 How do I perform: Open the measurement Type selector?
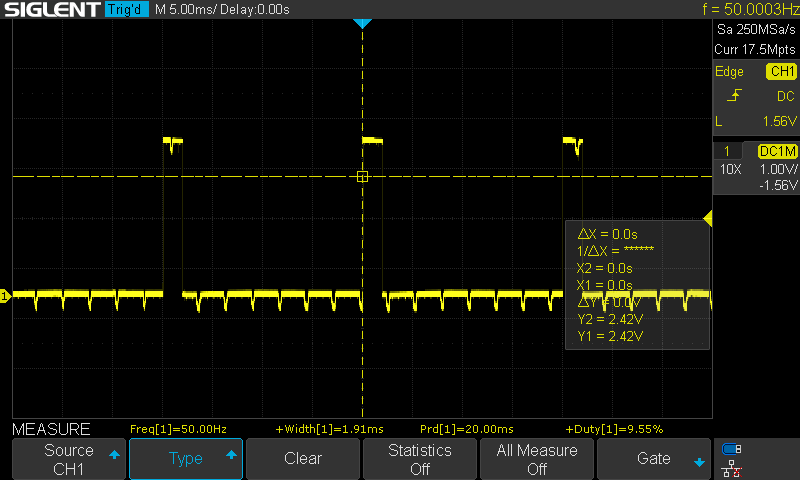pos(186,459)
